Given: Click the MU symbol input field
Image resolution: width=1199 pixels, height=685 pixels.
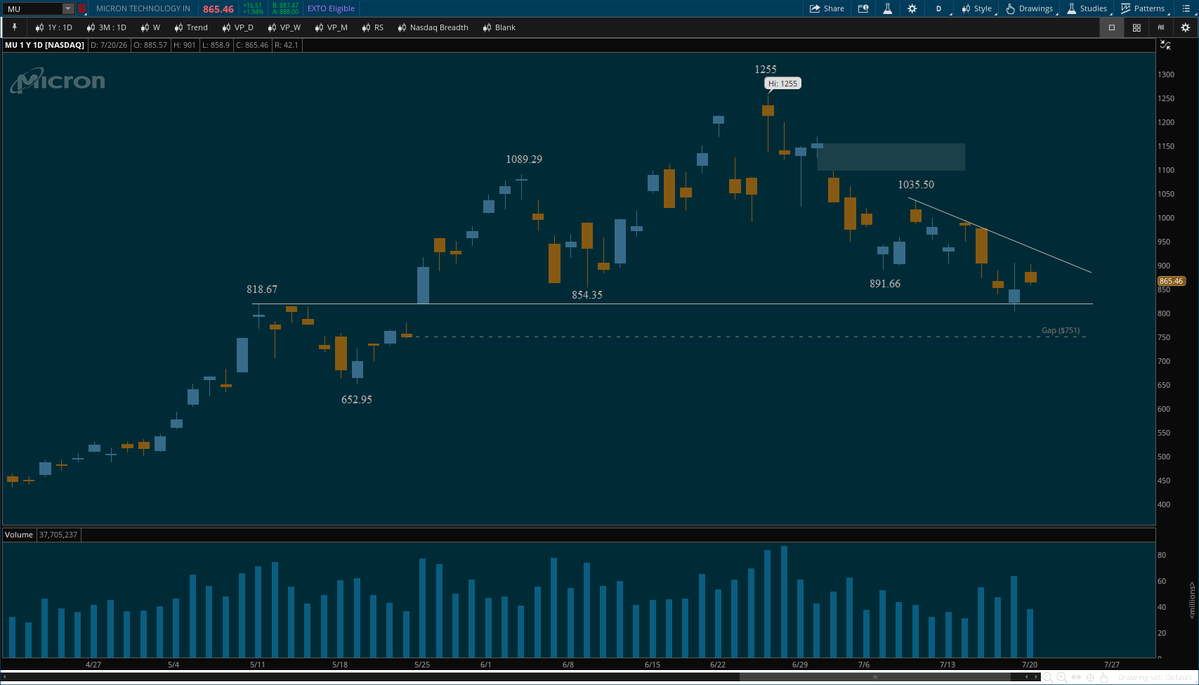Looking at the screenshot, I should point(31,8).
